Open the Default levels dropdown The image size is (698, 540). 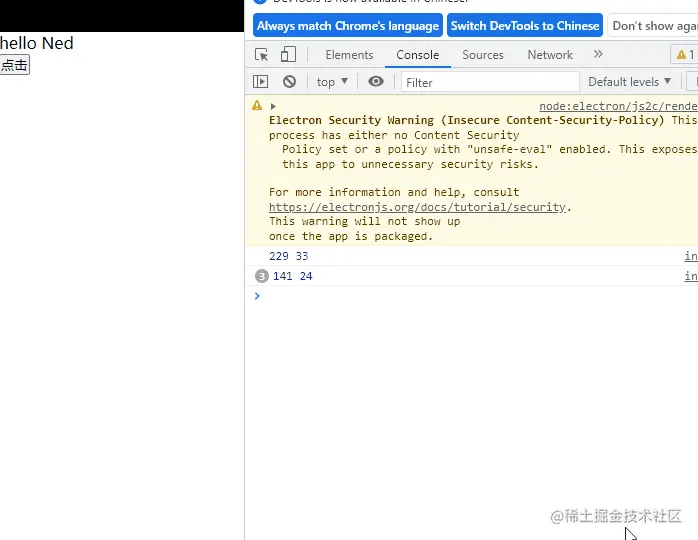pyautogui.click(x=629, y=82)
